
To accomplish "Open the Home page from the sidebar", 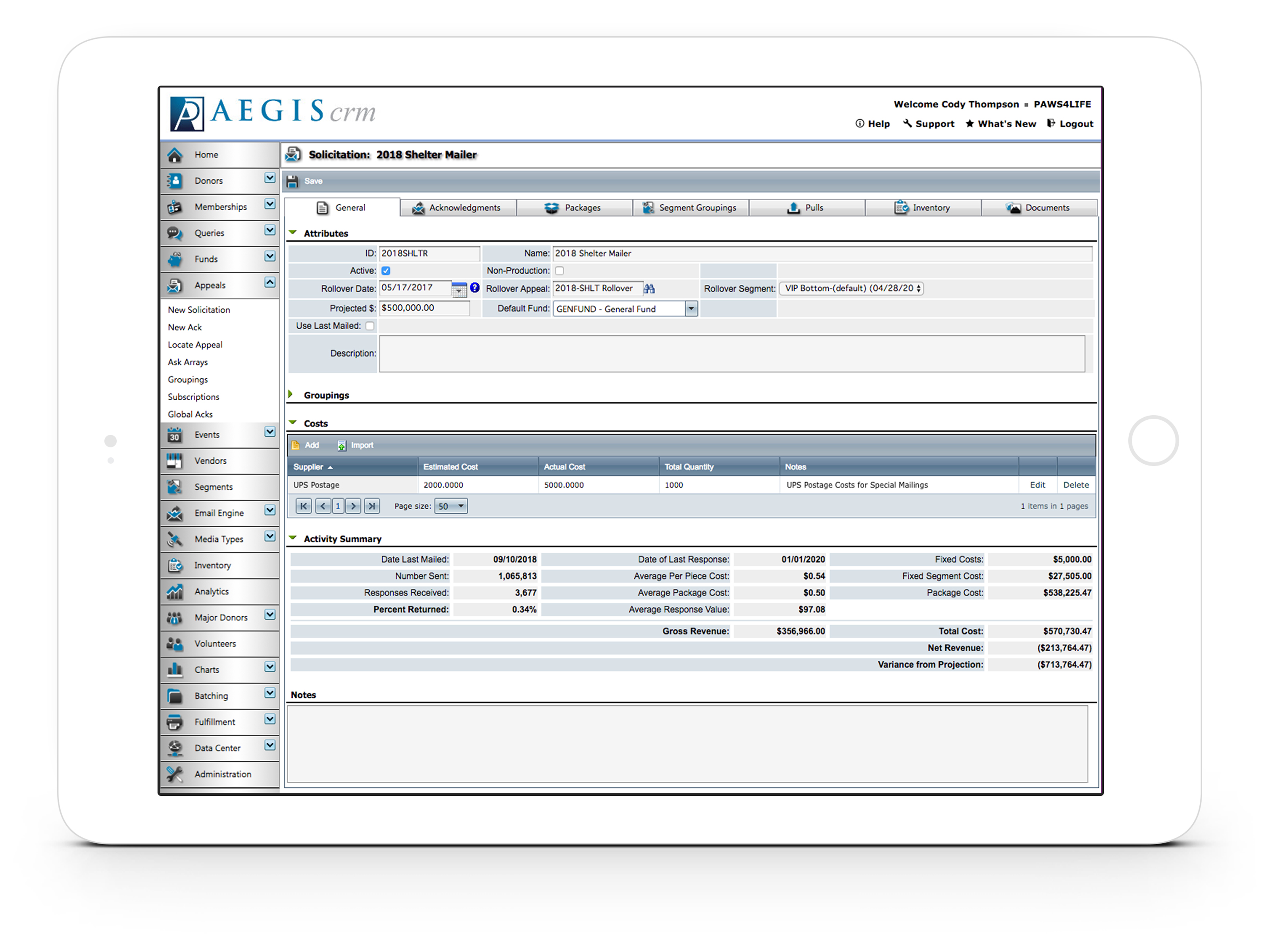I will click(x=207, y=154).
